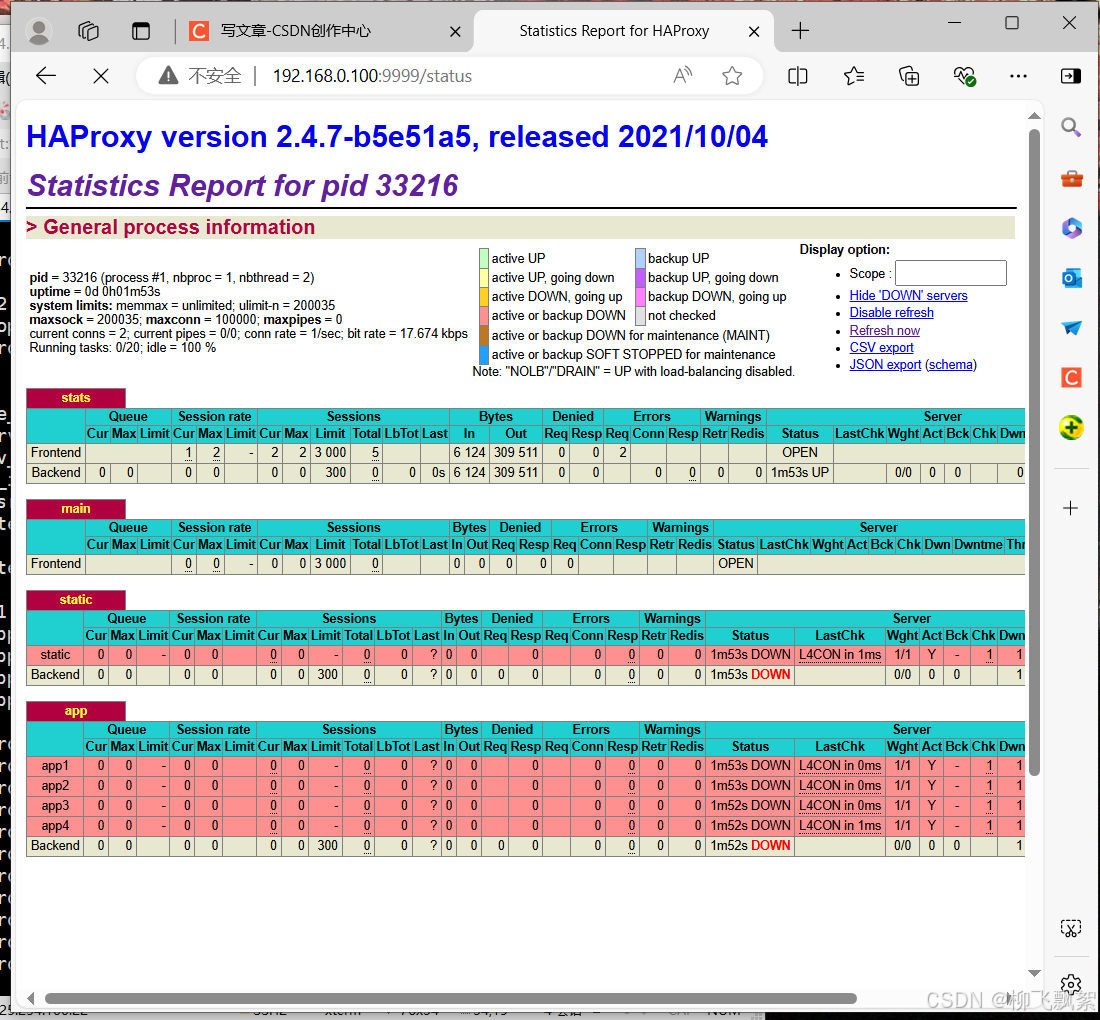The height and width of the screenshot is (1020, 1100).
Task: Click the main proxy header label
Action: (76, 509)
